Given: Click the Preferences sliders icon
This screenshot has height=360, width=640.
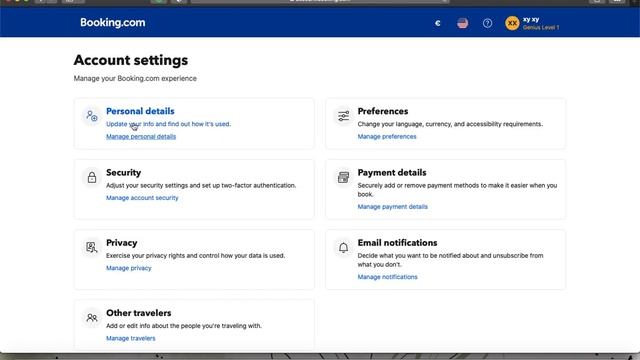Looking at the screenshot, I should pos(343,116).
